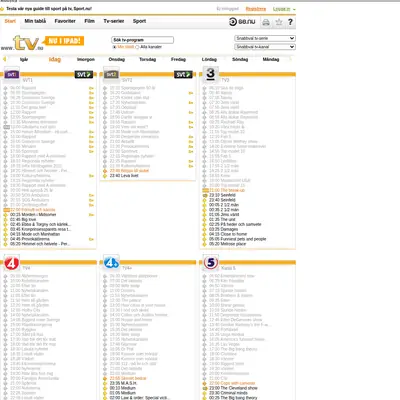The image size is (400, 400).
Task: Select Torsdag in the day bar
Action: point(147,59)
